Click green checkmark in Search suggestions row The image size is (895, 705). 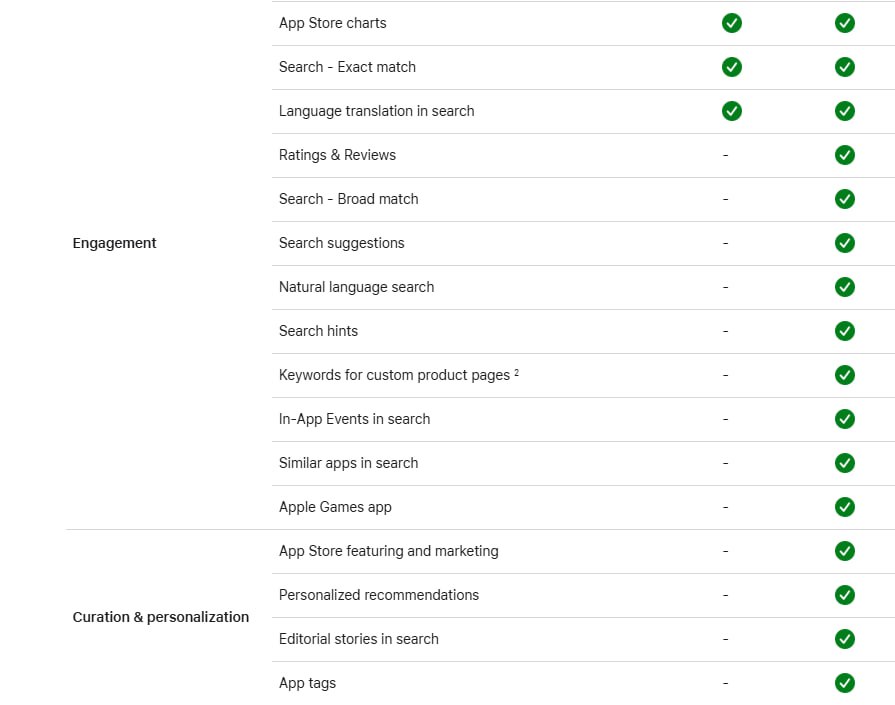click(x=845, y=243)
